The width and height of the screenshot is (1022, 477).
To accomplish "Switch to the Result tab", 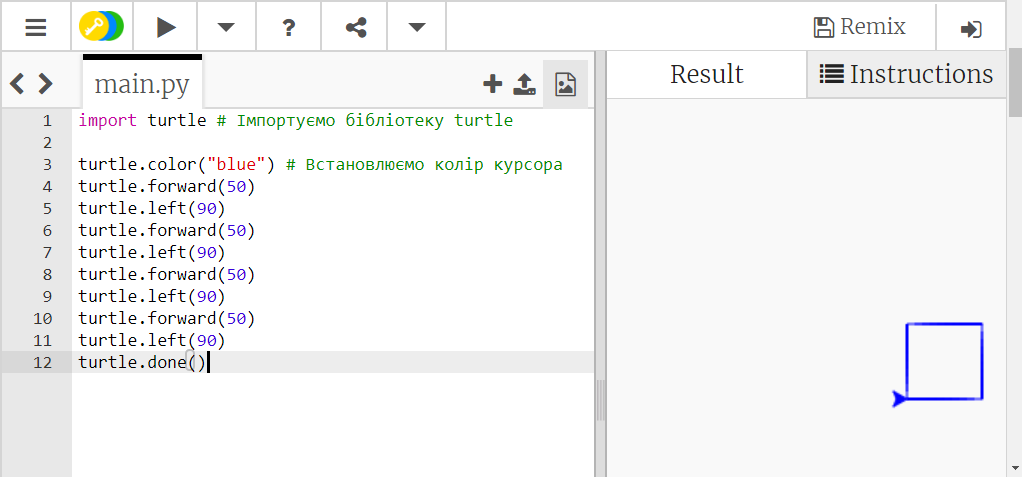I will coord(707,74).
